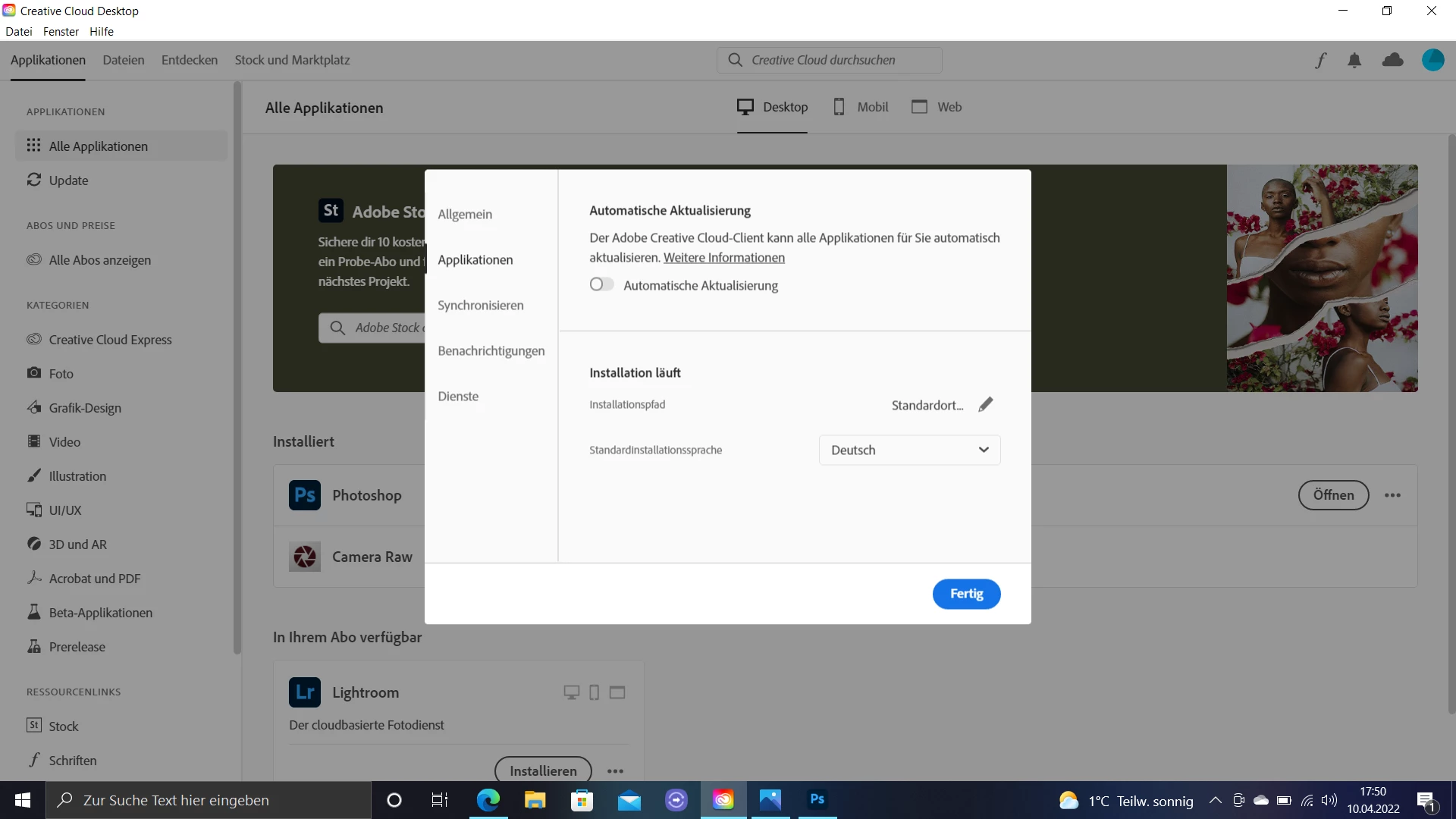Open notifications bell icon in header

[x=1354, y=61]
